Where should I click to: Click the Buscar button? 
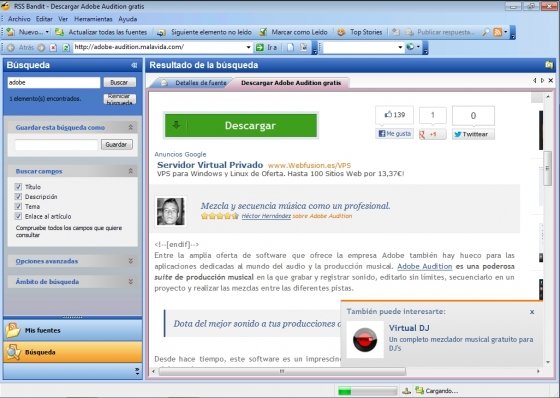(x=120, y=83)
